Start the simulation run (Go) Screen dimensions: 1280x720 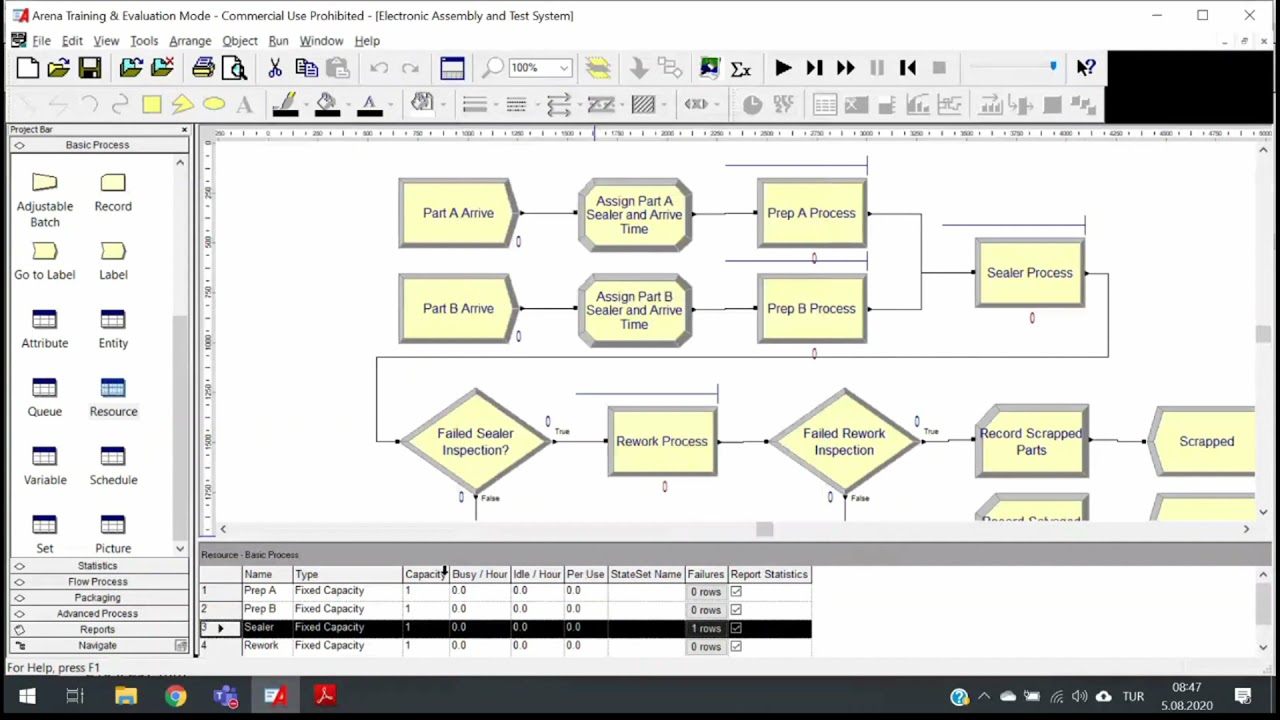[x=783, y=68]
